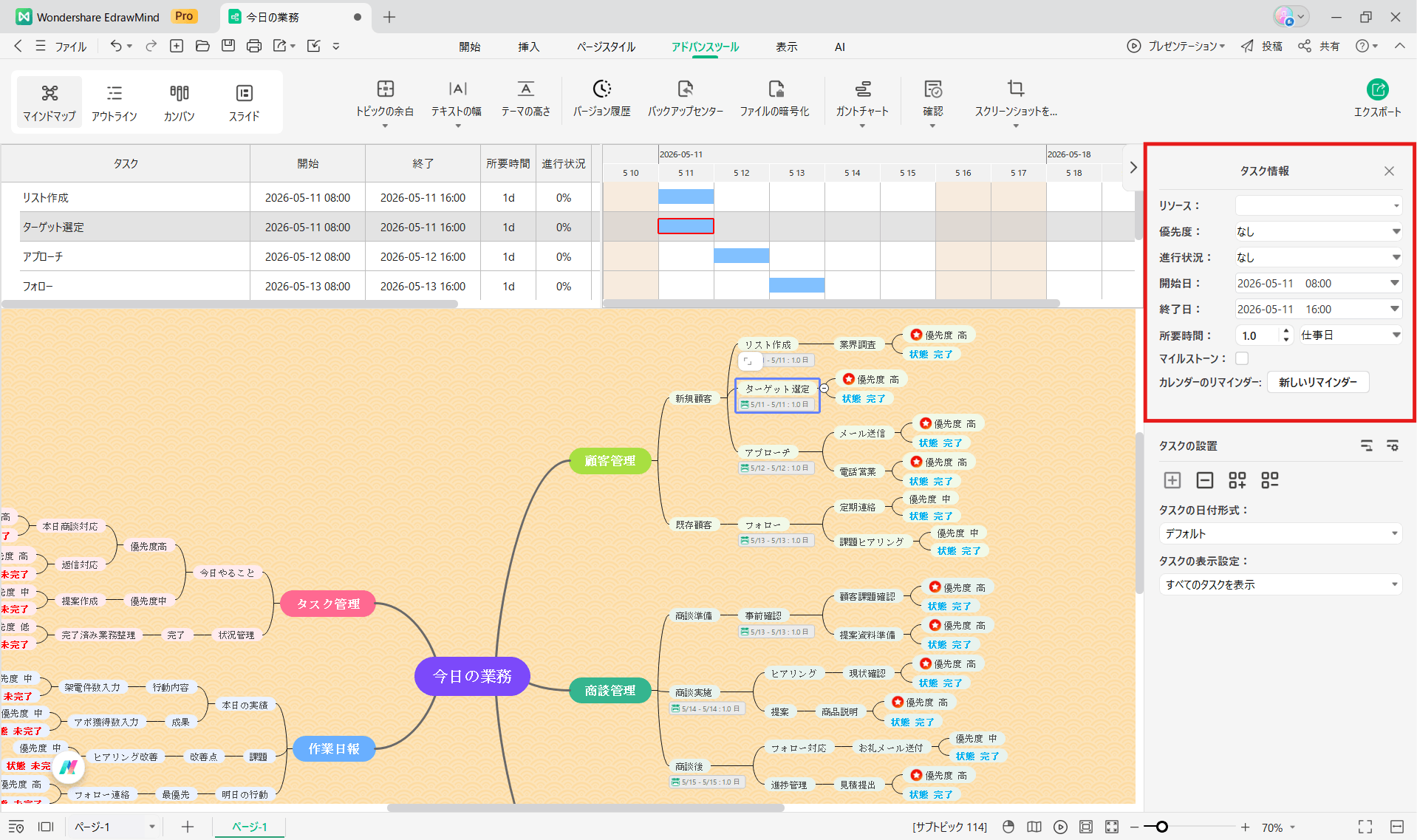Select the central 今日の業務 topic
Screen dimensions: 1417x840
pyautogui.click(x=472, y=676)
